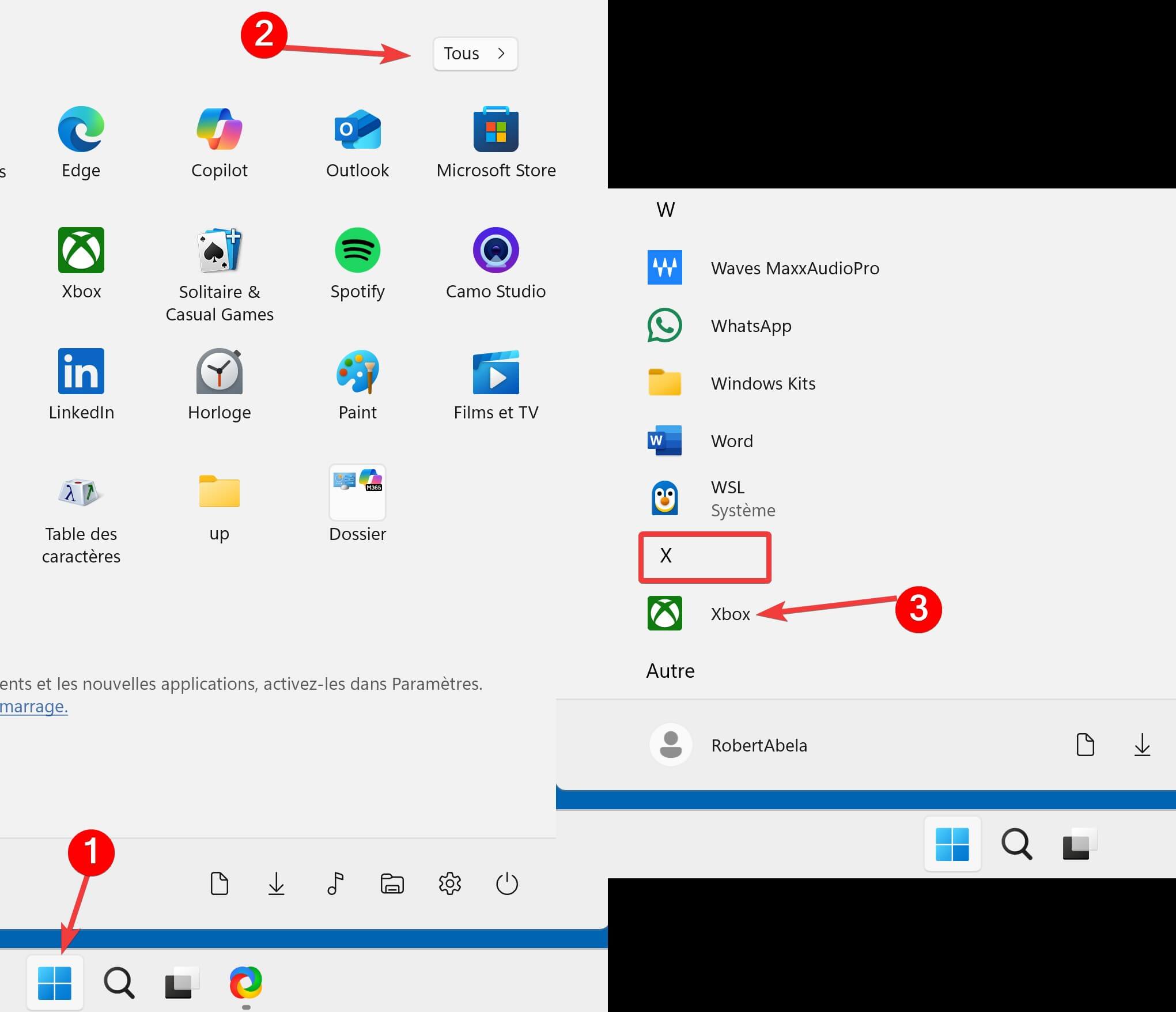Open Search in the left taskbar
The image size is (1176, 1012).
pyautogui.click(x=119, y=983)
